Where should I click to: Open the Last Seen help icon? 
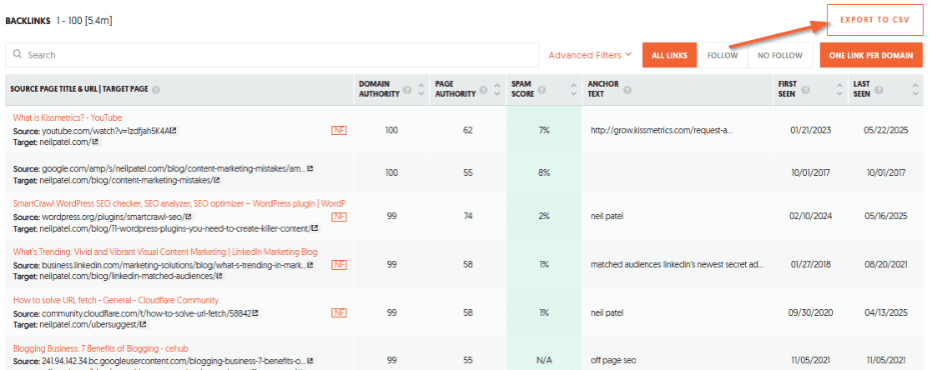coord(879,91)
